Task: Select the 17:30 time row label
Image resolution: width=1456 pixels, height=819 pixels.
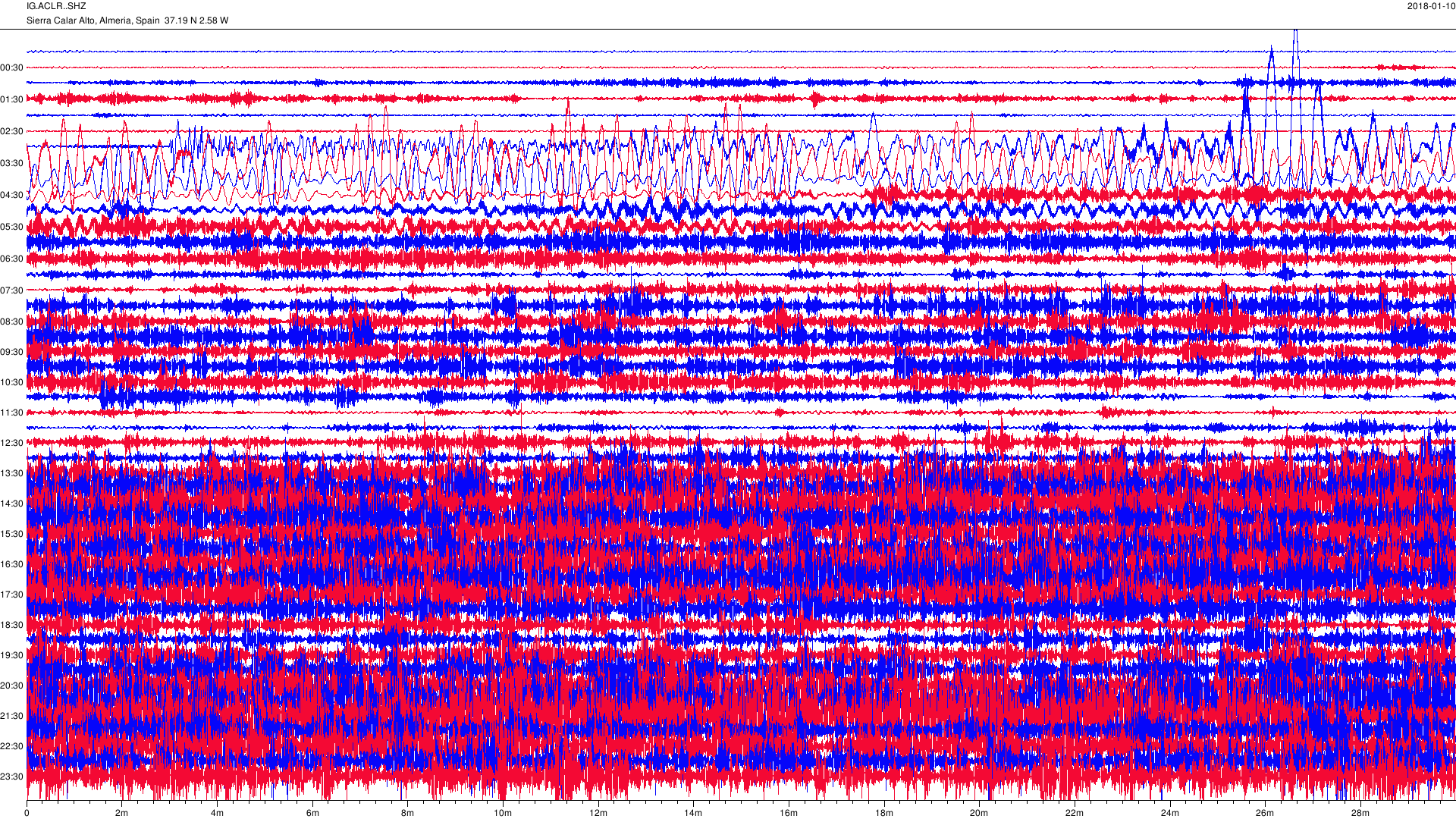Action: 12,595
